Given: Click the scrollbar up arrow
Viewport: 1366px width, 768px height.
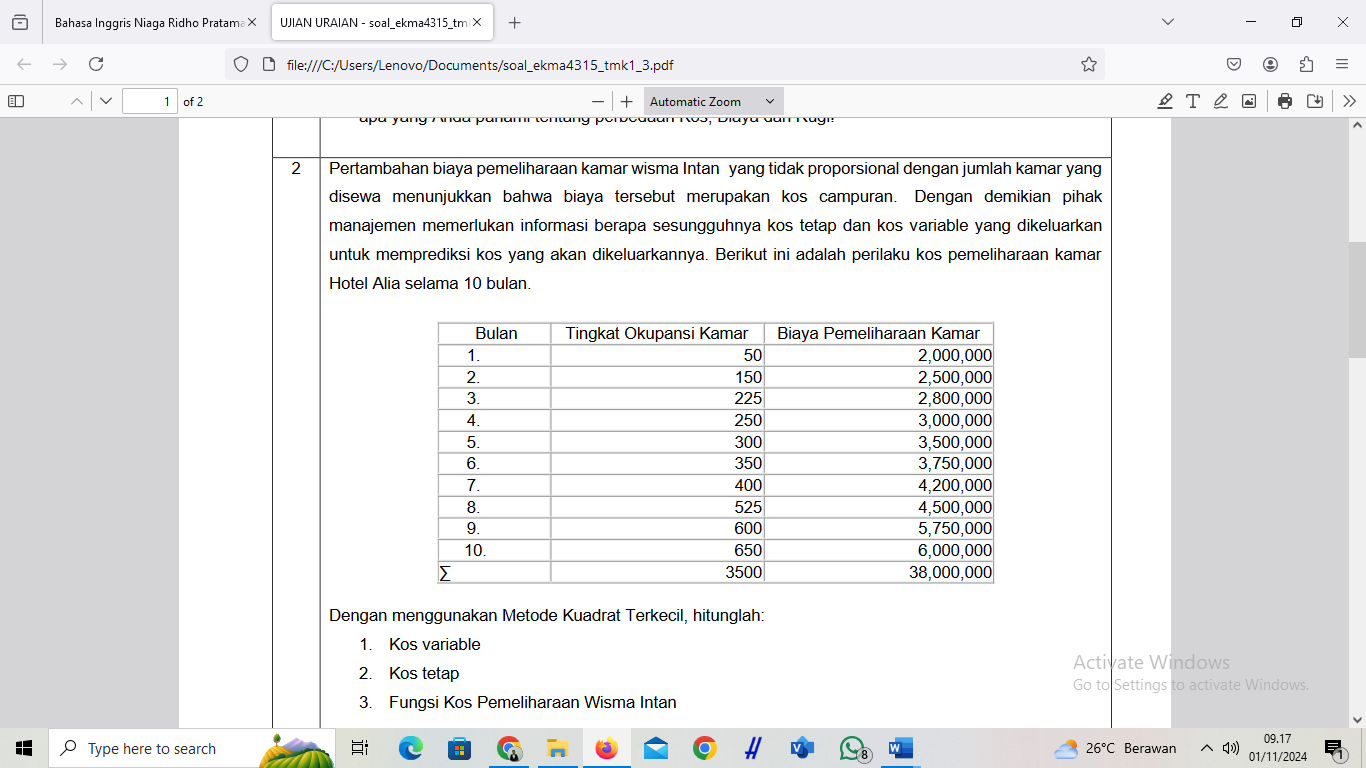Looking at the screenshot, I should tap(1357, 126).
